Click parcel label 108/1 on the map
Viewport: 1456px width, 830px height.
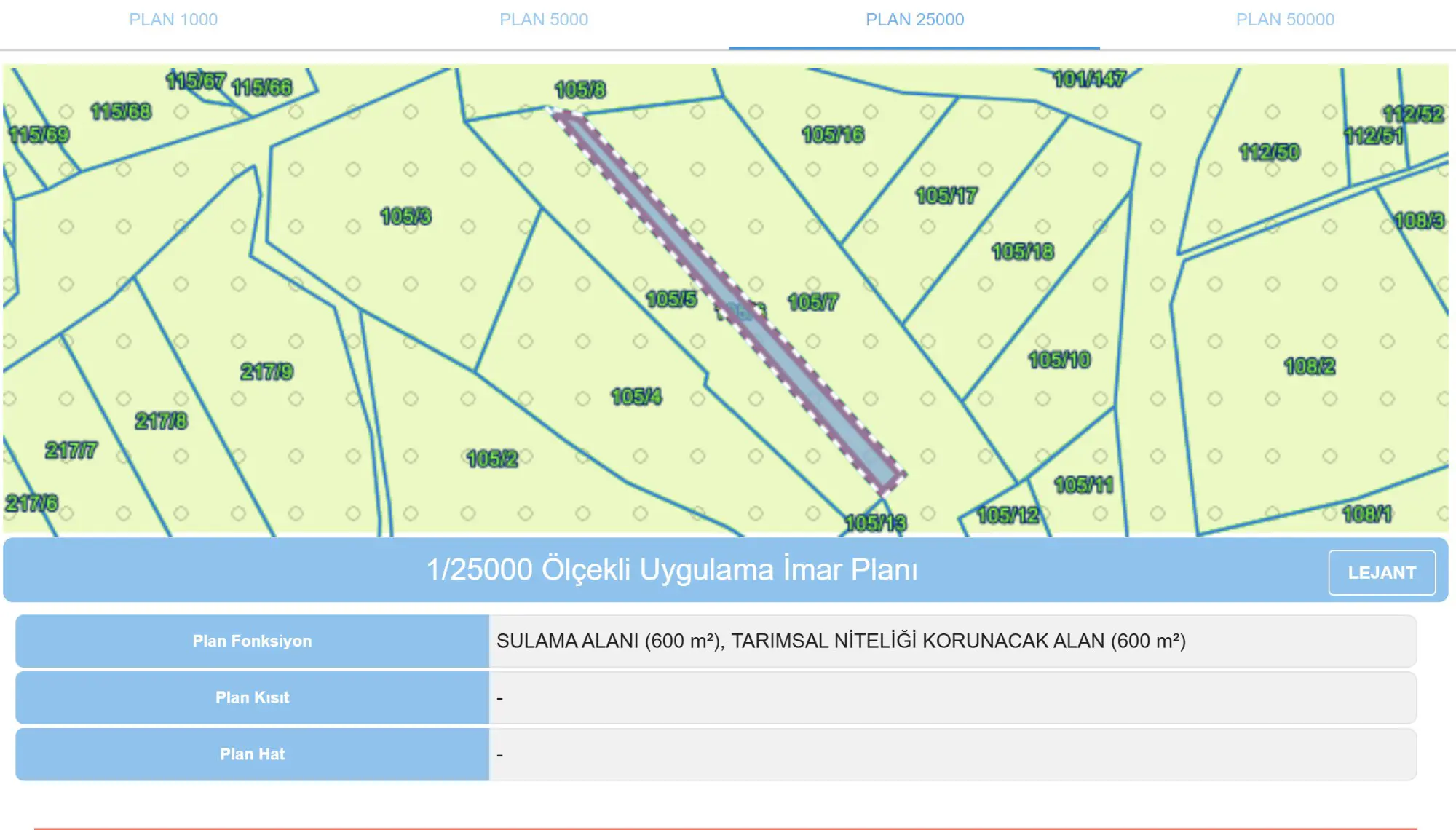pos(1366,514)
